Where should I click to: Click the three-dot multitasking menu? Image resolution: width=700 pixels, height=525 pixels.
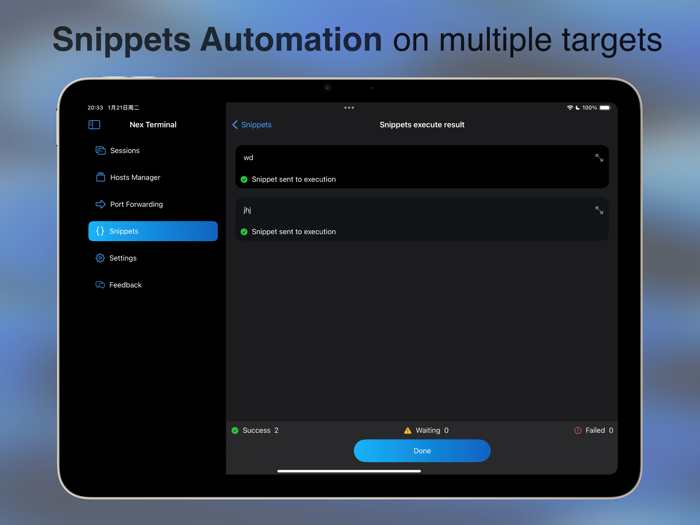click(x=349, y=108)
